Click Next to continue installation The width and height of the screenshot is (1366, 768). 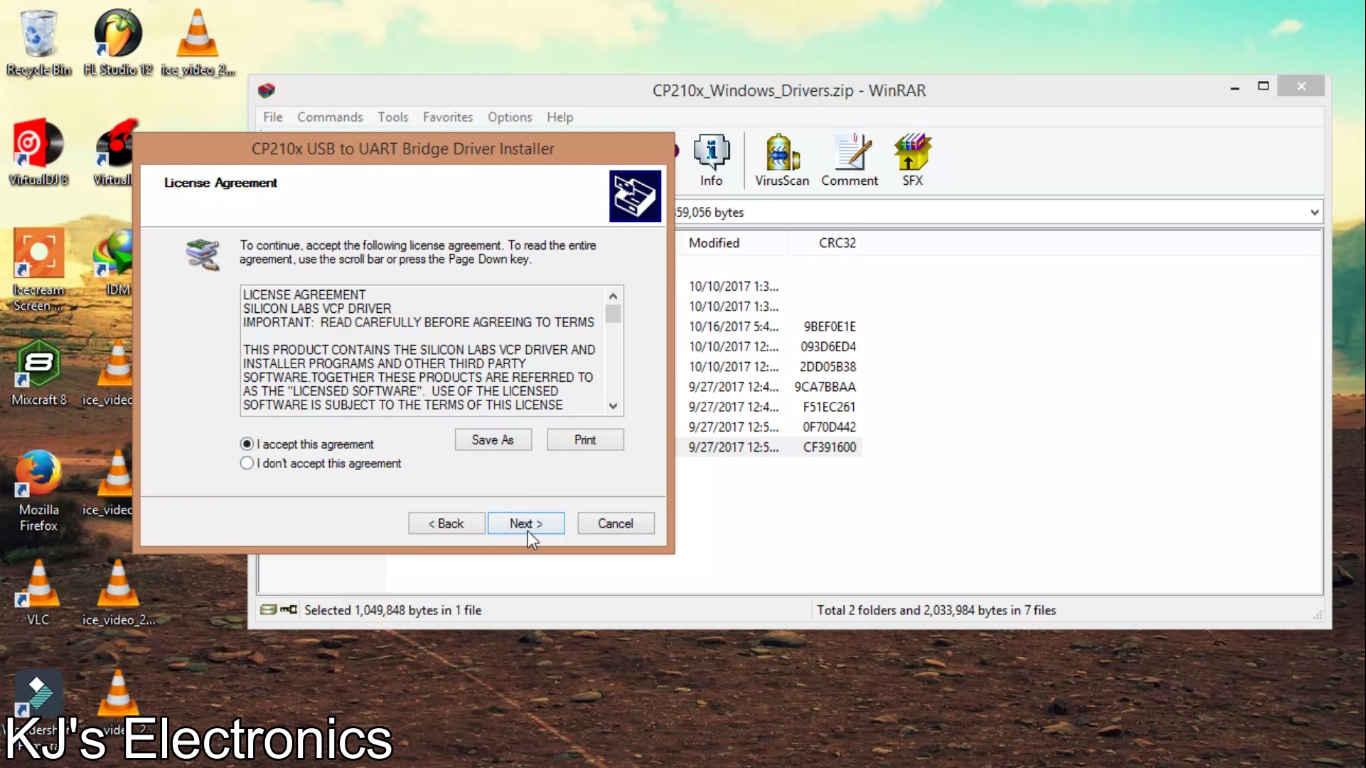(526, 523)
